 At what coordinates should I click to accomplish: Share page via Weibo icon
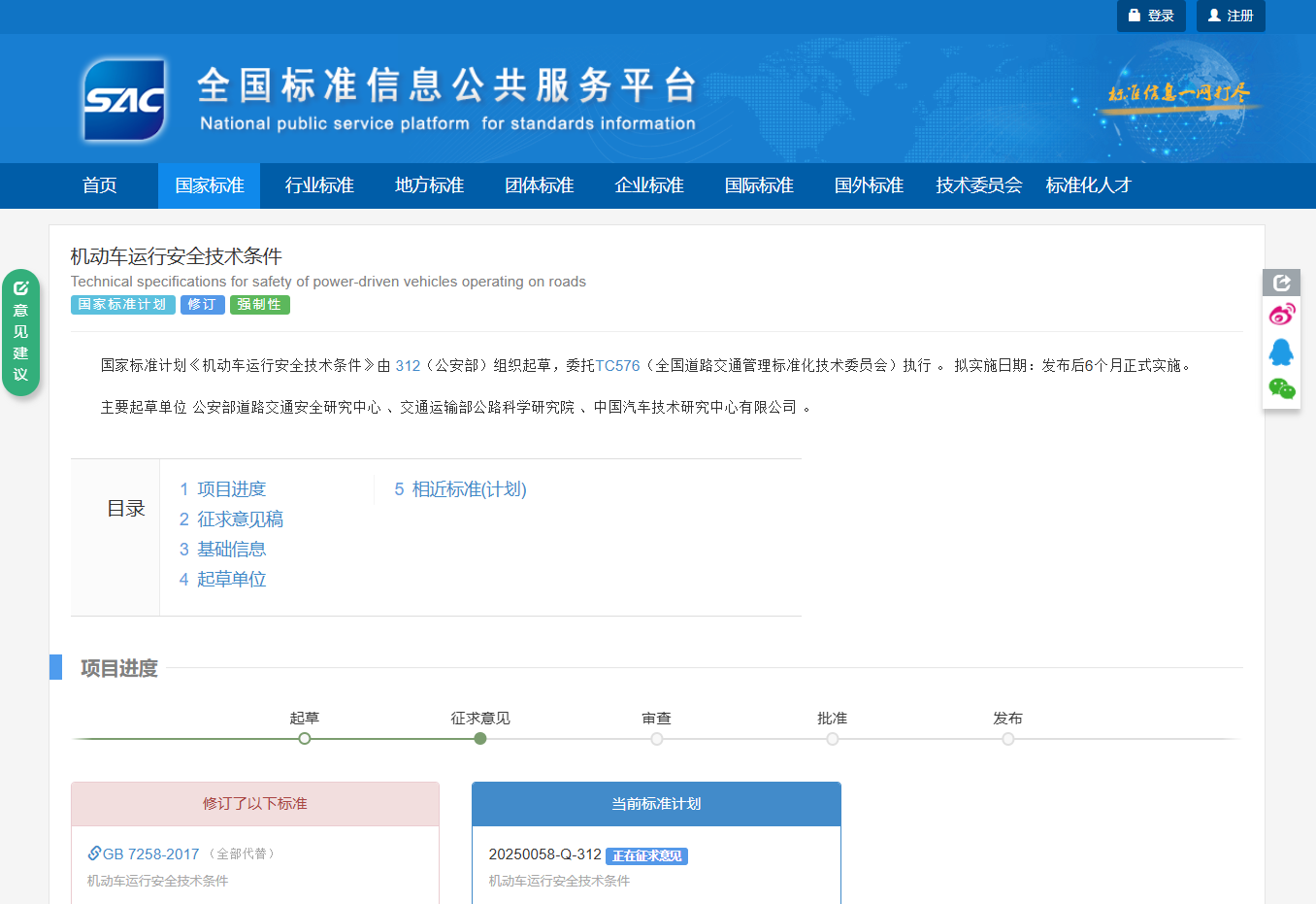click(1281, 315)
